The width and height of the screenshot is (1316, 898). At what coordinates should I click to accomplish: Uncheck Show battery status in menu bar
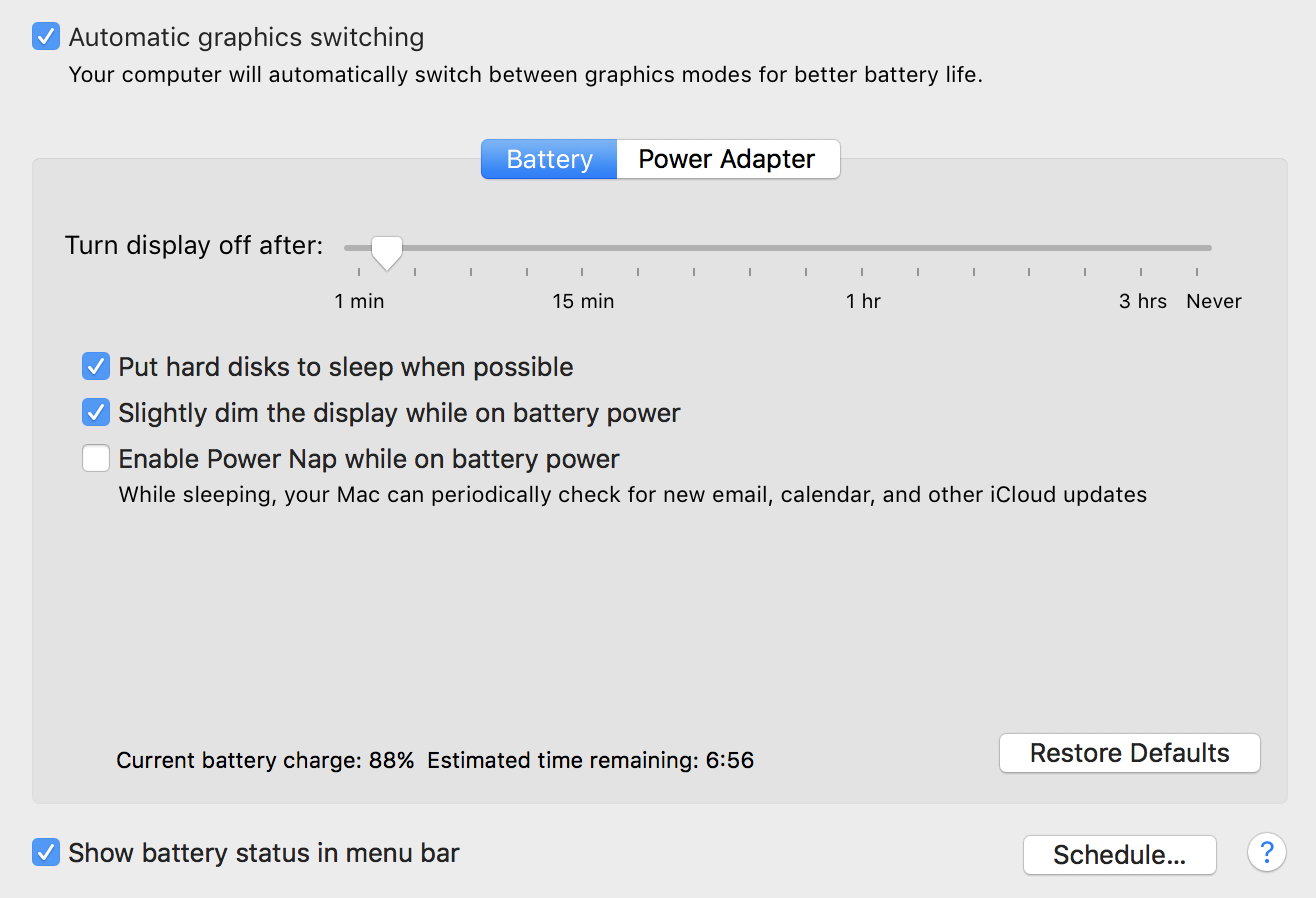pyautogui.click(x=46, y=852)
